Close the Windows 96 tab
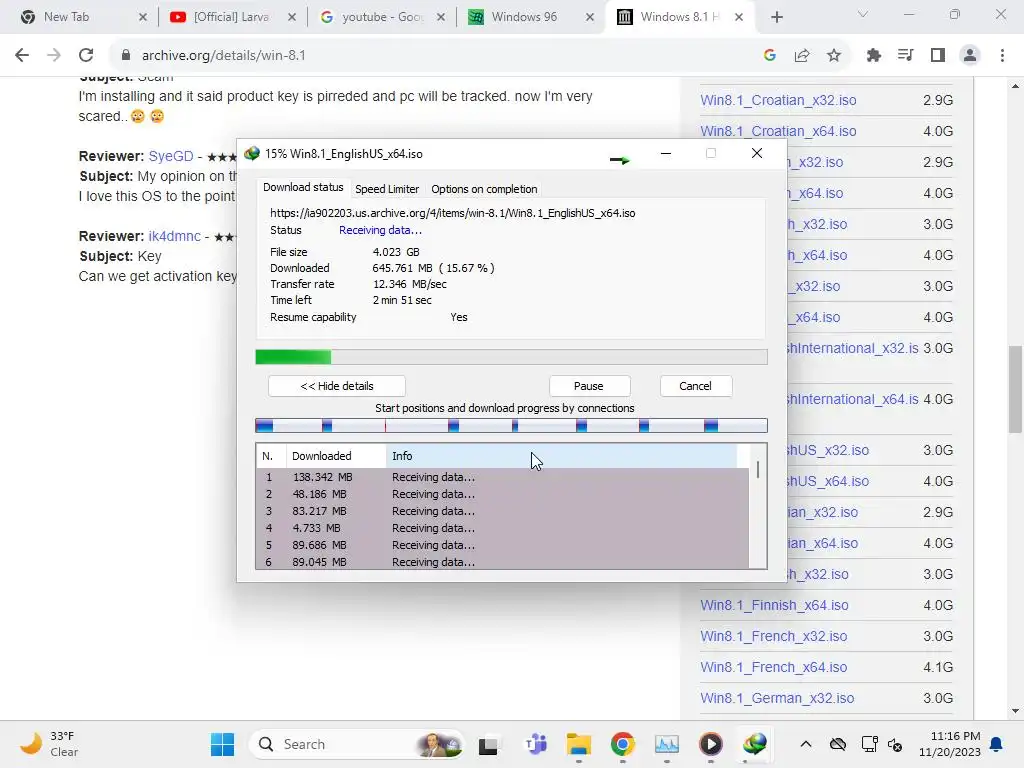The height and width of the screenshot is (768, 1024). [590, 17]
